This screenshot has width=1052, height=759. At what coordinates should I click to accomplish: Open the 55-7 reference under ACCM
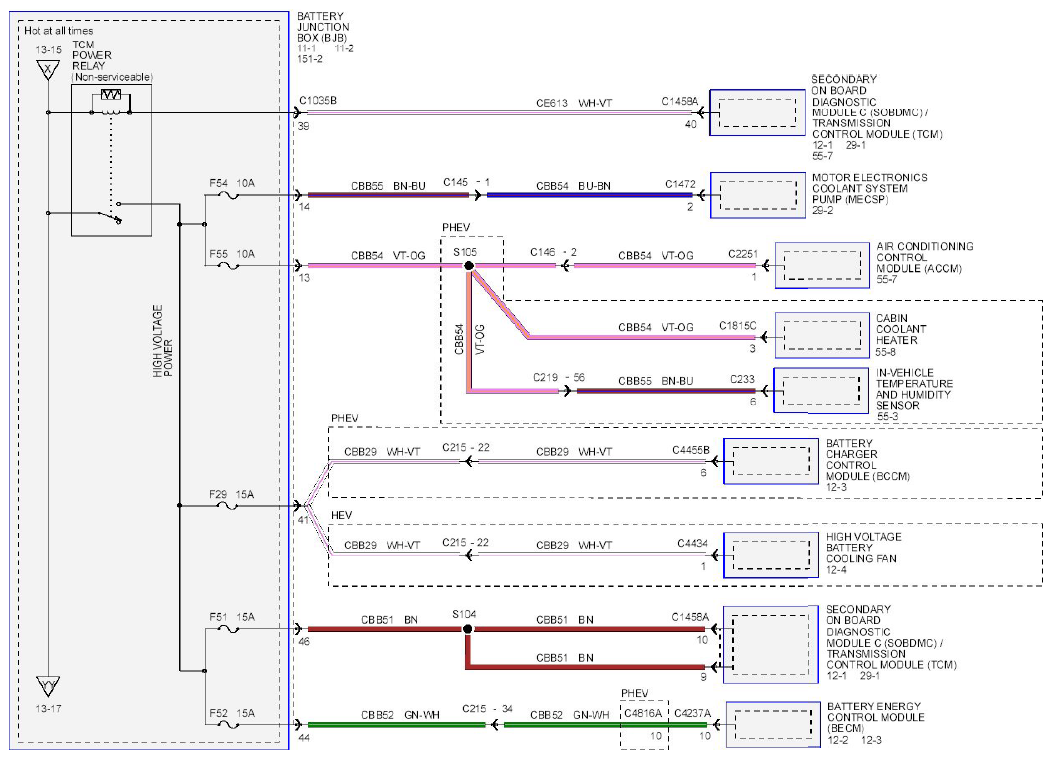[886, 279]
